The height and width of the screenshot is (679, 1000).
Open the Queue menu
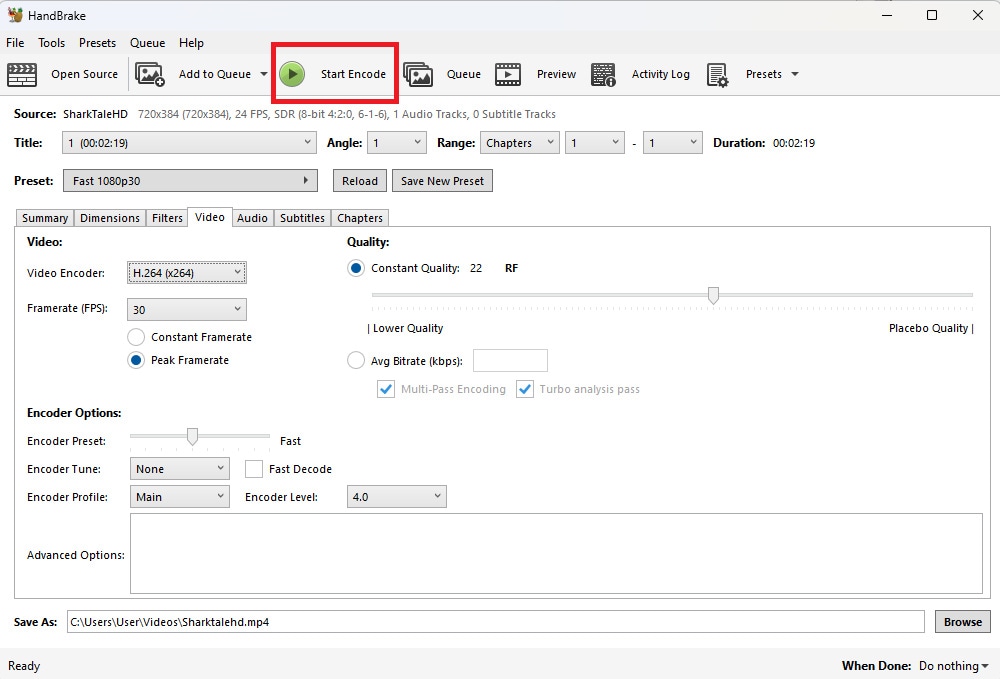point(147,43)
